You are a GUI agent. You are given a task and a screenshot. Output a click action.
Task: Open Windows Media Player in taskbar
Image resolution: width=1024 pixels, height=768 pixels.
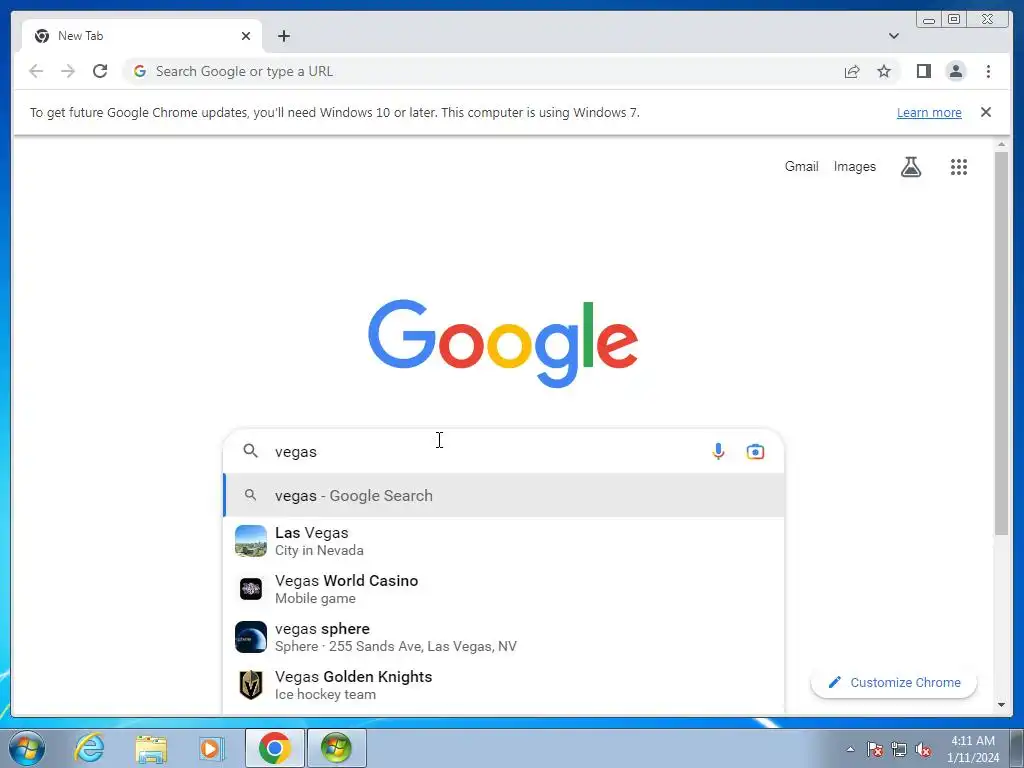[x=211, y=748]
